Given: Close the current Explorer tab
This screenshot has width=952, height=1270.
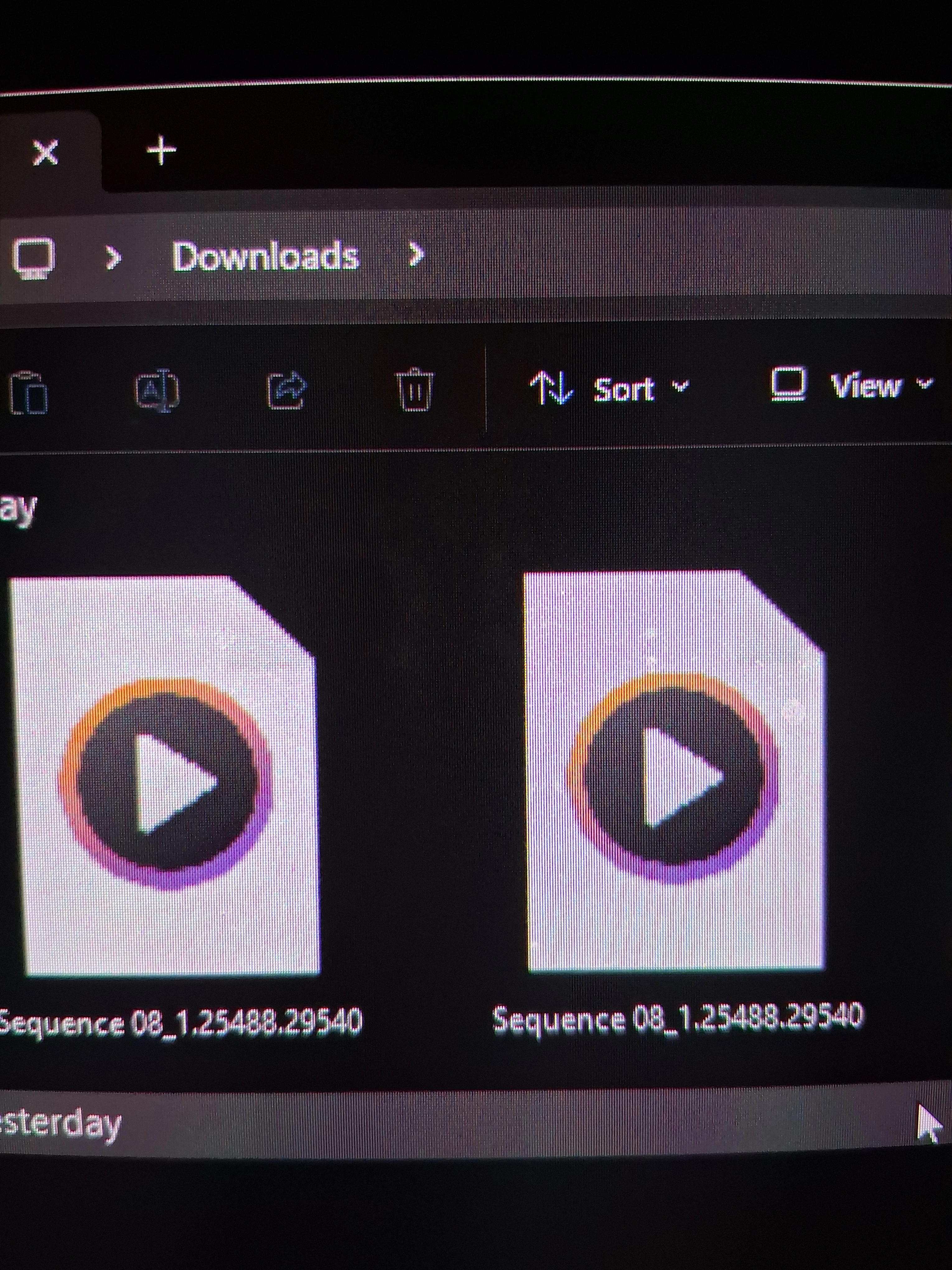Looking at the screenshot, I should pyautogui.click(x=45, y=153).
